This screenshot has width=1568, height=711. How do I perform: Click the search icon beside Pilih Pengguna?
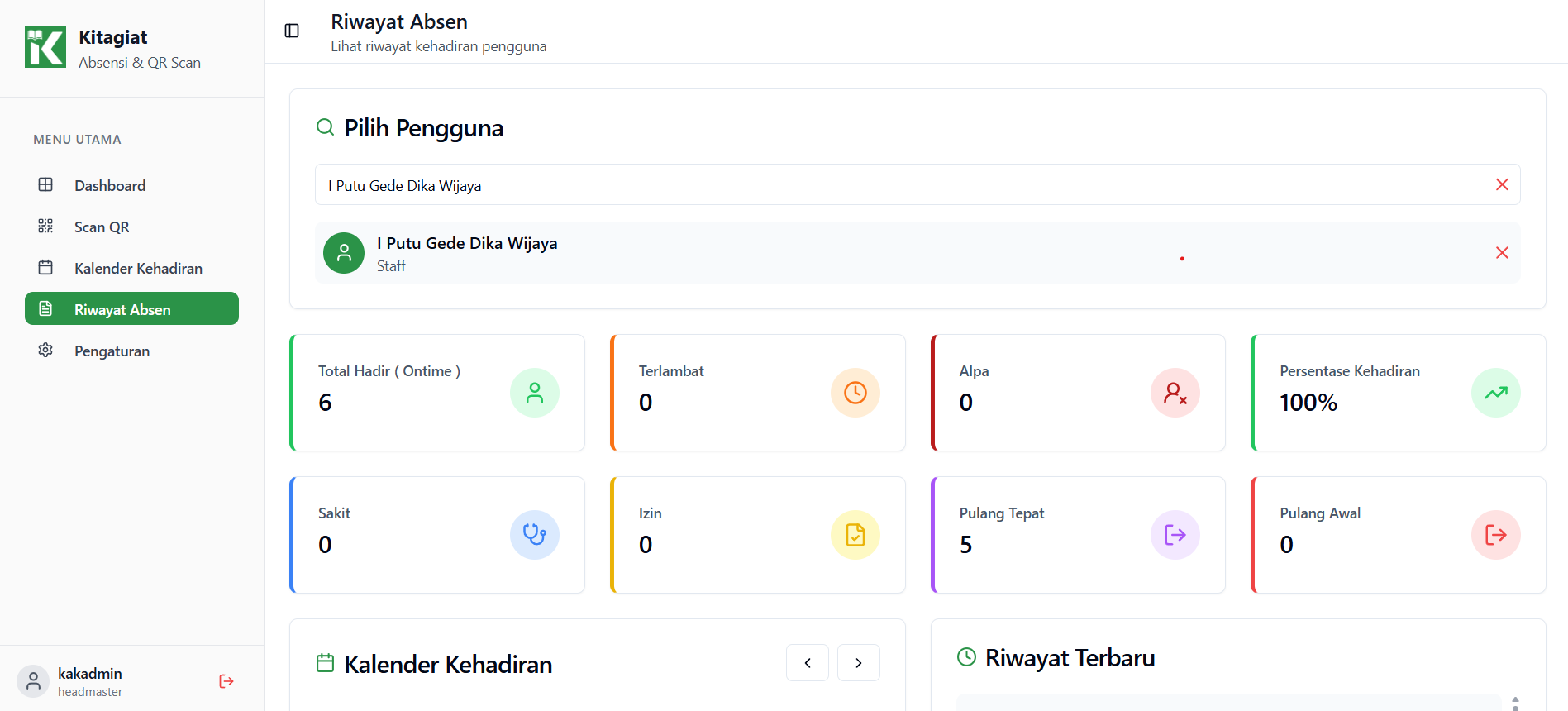pyautogui.click(x=326, y=127)
